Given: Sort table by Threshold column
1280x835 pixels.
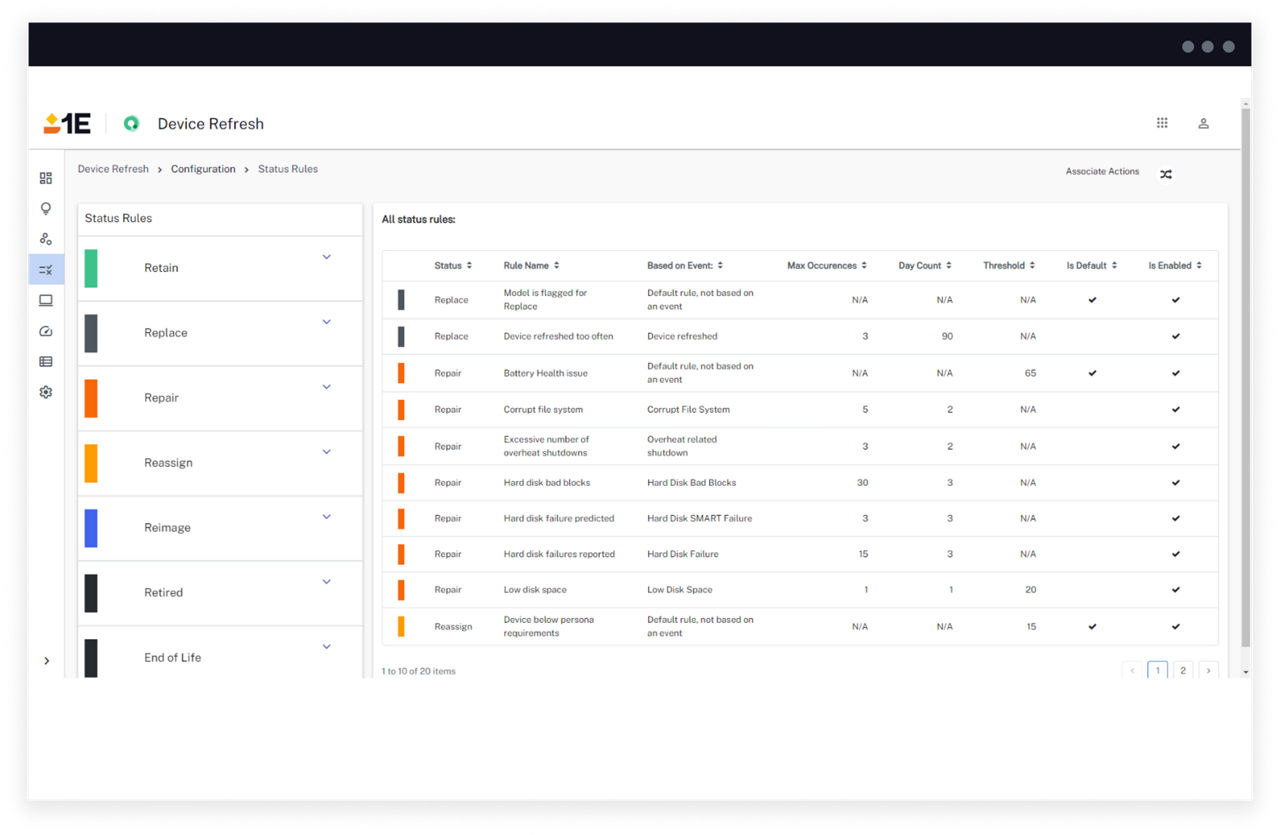Looking at the screenshot, I should [1009, 266].
